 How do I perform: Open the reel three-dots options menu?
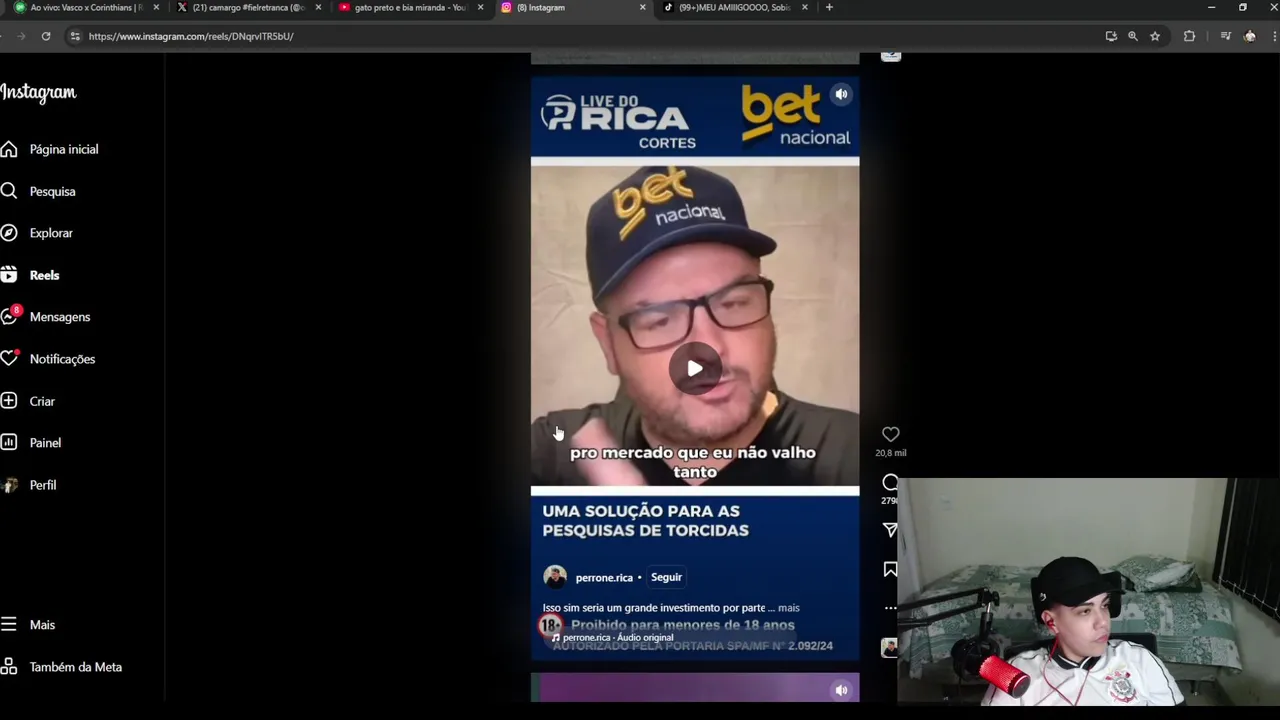point(890,608)
